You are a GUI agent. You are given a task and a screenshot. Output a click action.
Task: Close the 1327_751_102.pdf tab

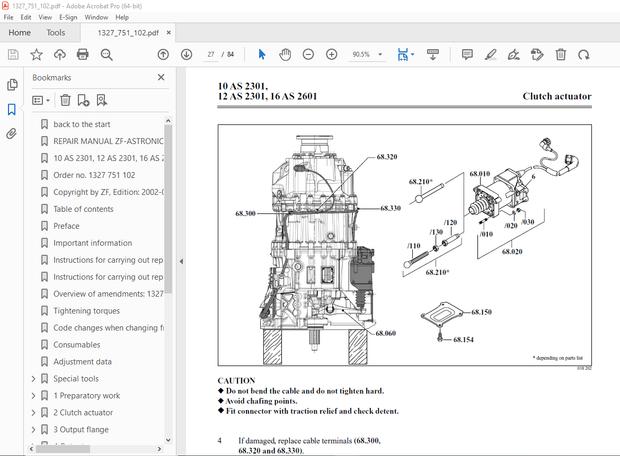tap(169, 32)
